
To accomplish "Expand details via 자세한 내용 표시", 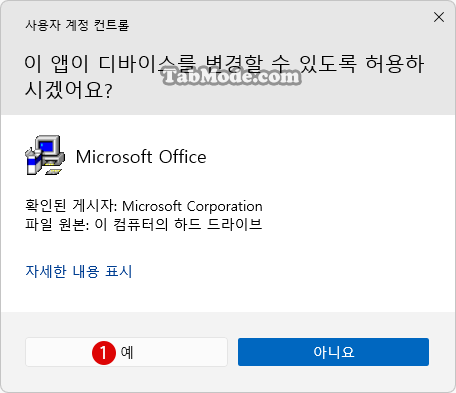I will [x=79, y=271].
